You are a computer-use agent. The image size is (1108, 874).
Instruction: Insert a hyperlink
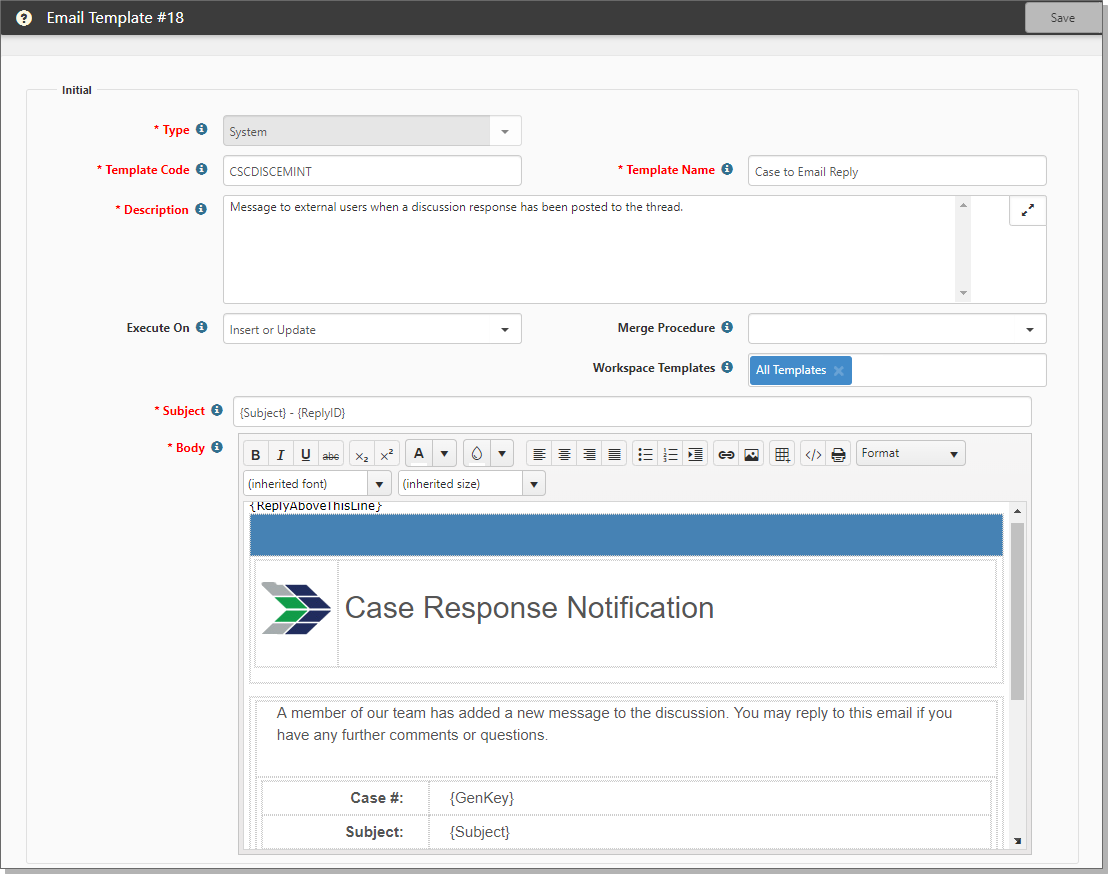click(726, 454)
